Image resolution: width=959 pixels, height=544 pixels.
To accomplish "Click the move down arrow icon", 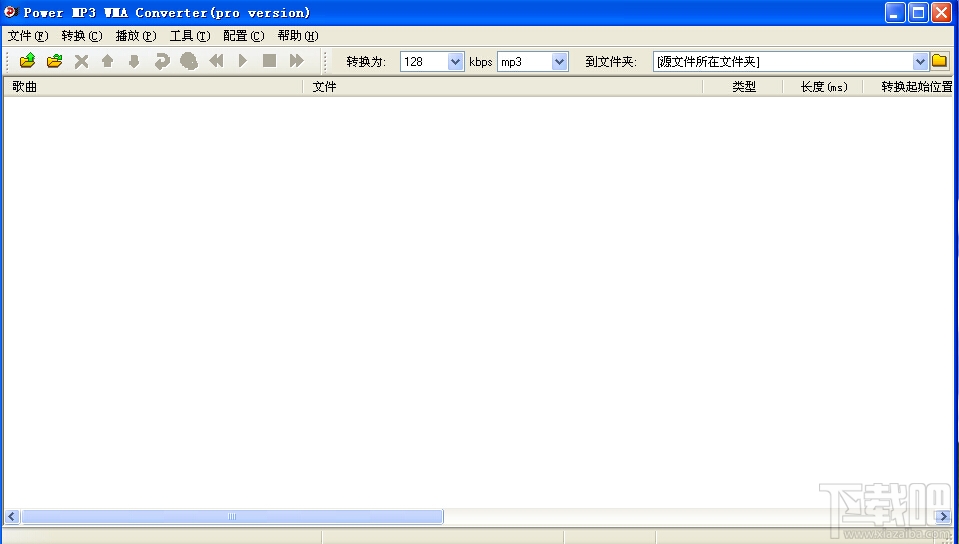I will click(134, 61).
